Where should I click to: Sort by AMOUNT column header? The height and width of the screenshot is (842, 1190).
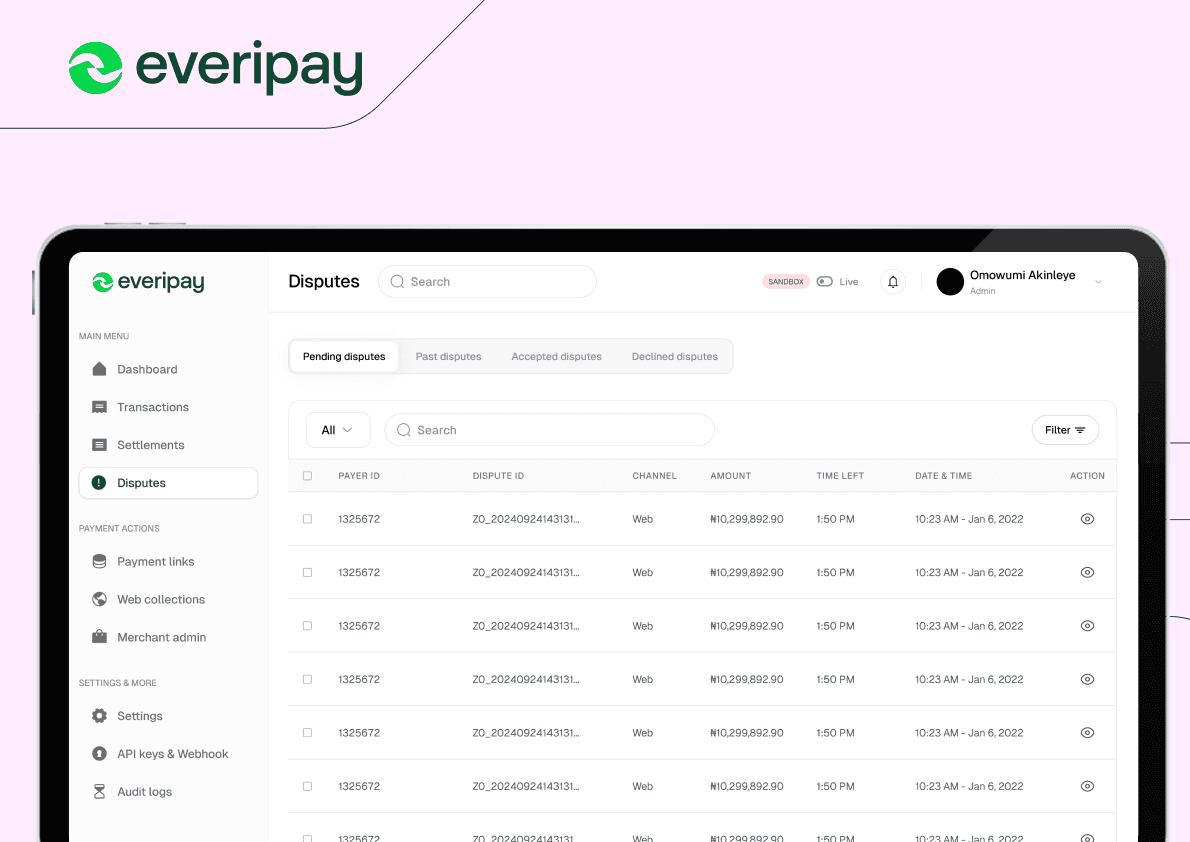[730, 476]
